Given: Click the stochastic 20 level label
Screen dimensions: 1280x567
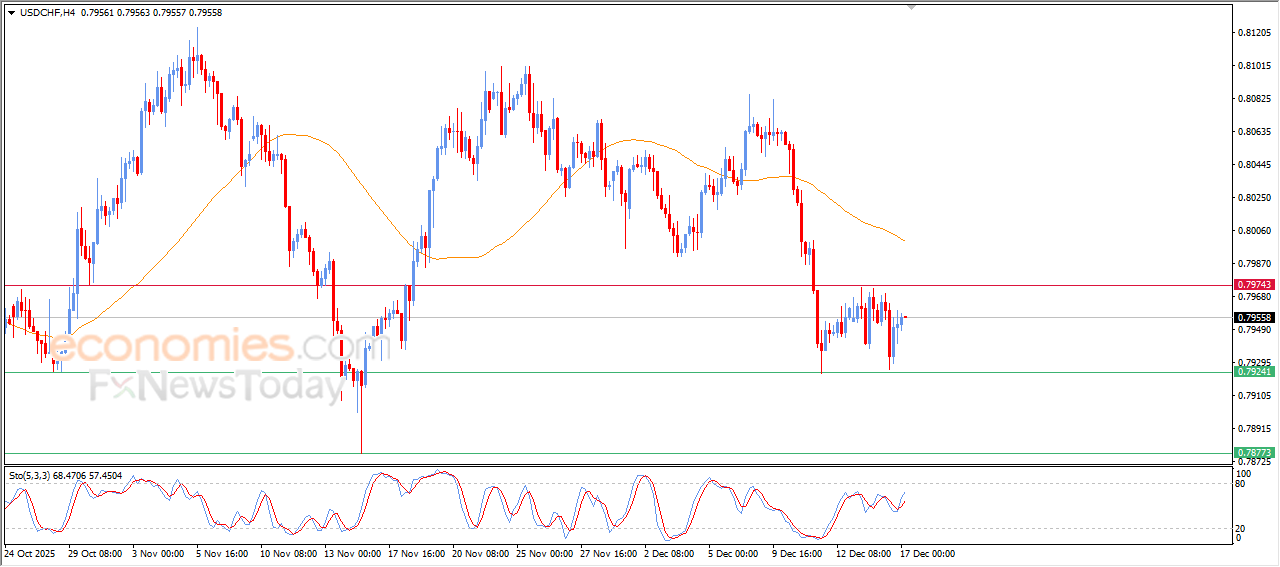Looking at the screenshot, I should pos(1242,528).
